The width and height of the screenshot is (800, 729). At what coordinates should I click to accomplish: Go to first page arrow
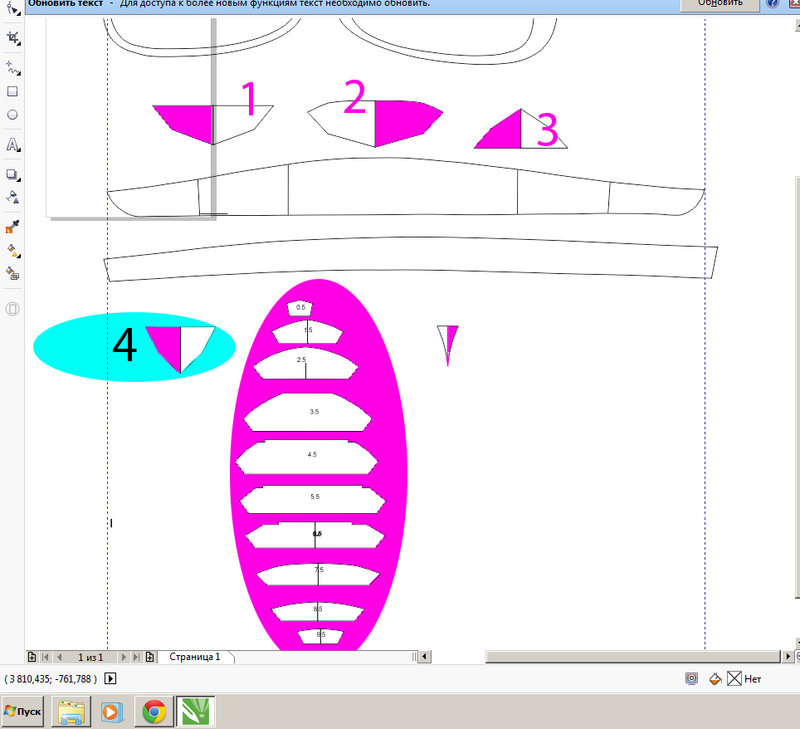click(x=45, y=657)
